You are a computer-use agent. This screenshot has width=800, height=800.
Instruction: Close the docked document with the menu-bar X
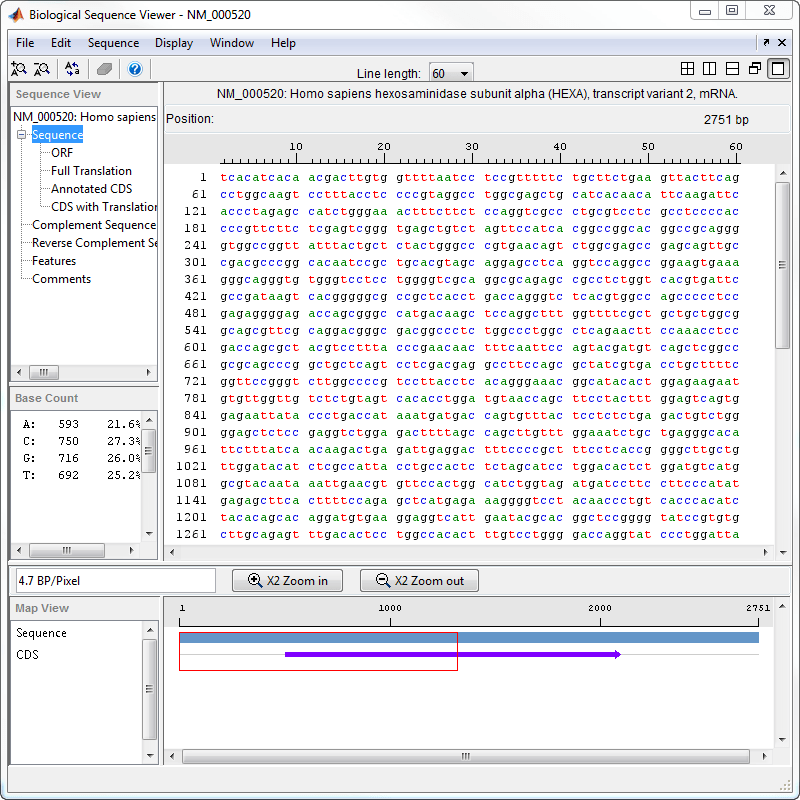click(x=782, y=43)
